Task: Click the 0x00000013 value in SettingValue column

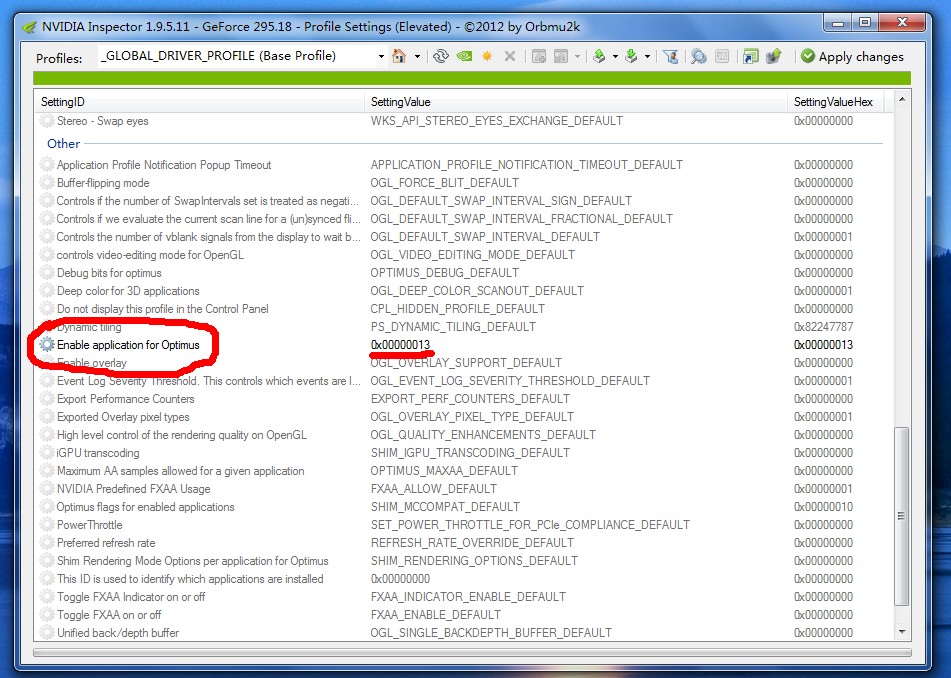Action: coord(400,344)
